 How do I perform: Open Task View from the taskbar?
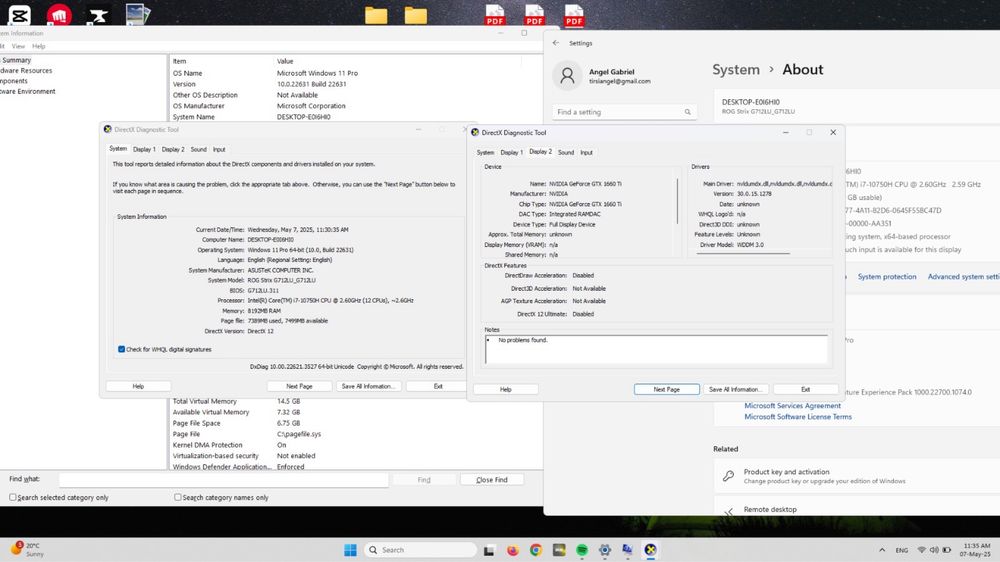click(489, 550)
